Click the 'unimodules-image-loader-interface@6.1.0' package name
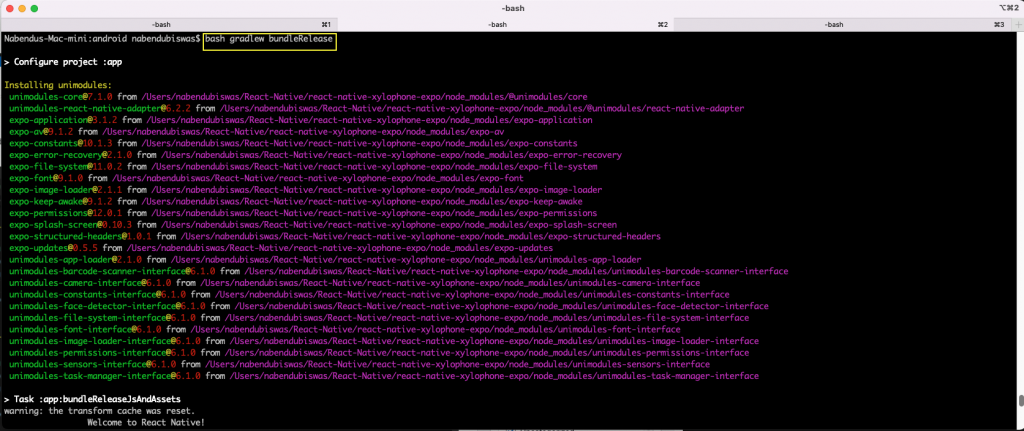Viewport: 1024px width, 431px height. [105, 341]
